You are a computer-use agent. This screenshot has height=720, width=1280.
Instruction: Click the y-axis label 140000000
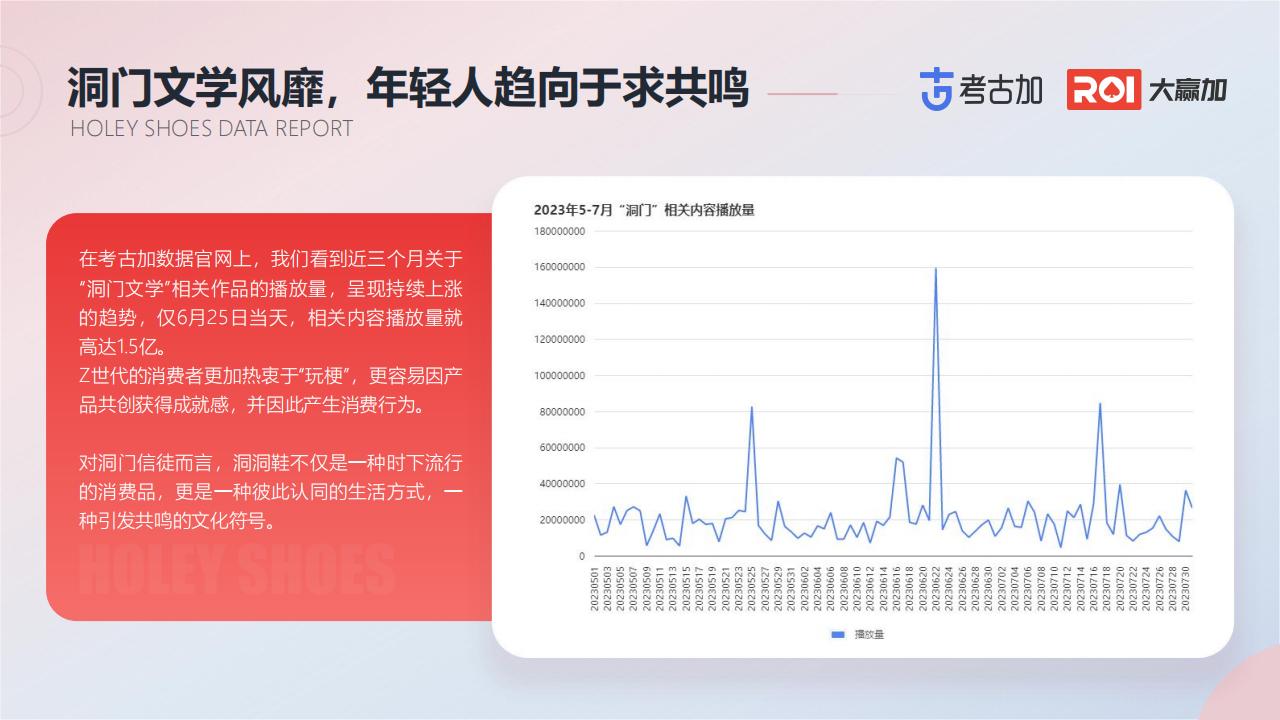point(558,303)
